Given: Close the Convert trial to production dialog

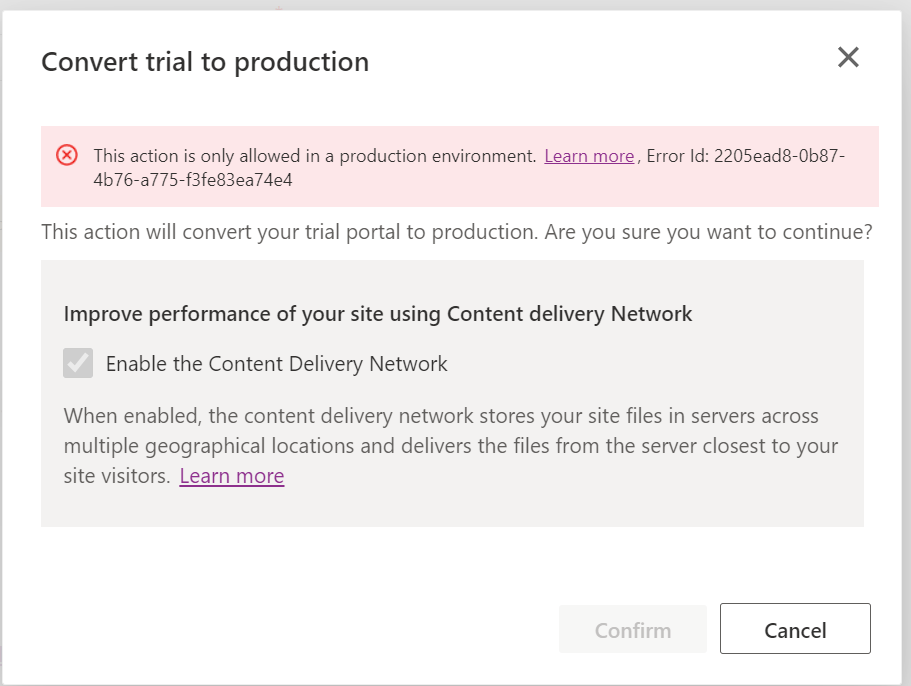Looking at the screenshot, I should (x=848, y=57).
